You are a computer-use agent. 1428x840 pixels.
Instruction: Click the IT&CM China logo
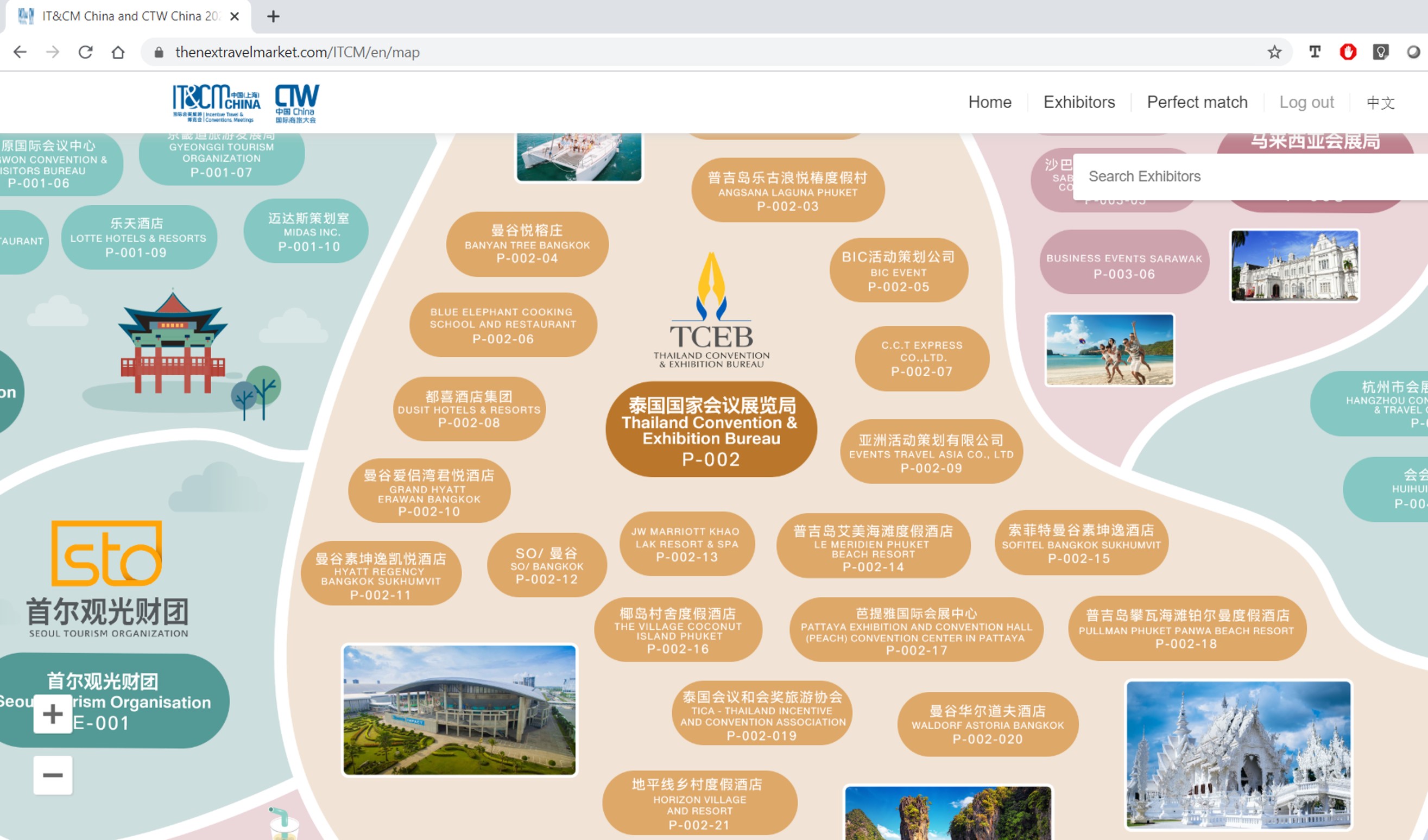coord(217,103)
